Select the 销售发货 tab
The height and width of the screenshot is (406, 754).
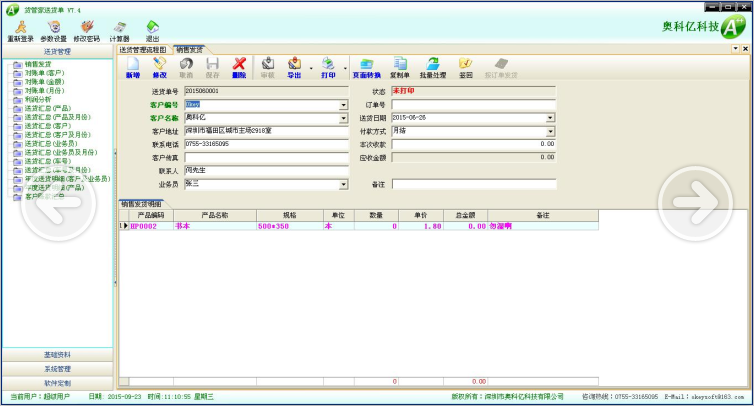click(189, 50)
